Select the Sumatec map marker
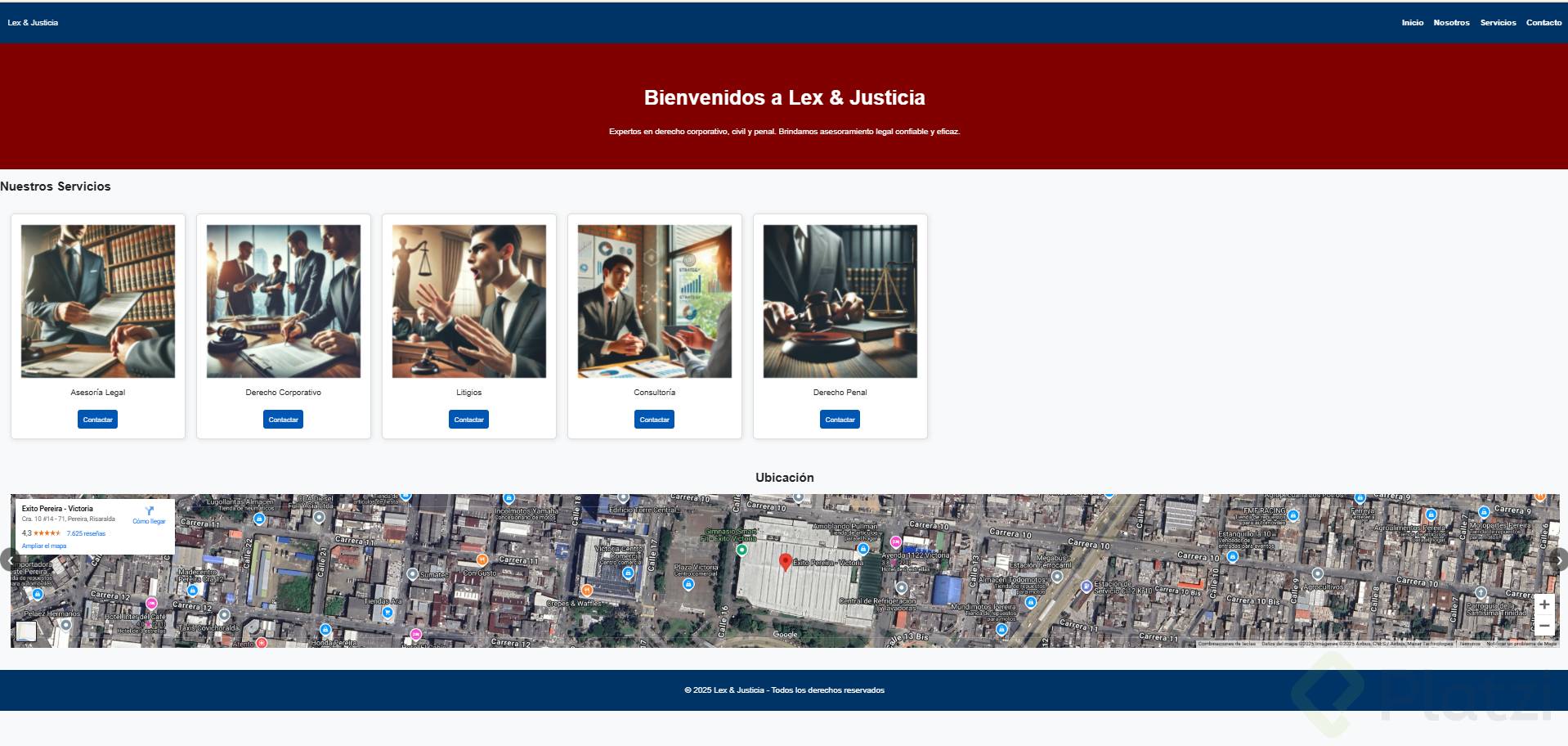This screenshot has height=746, width=1568. 412,574
